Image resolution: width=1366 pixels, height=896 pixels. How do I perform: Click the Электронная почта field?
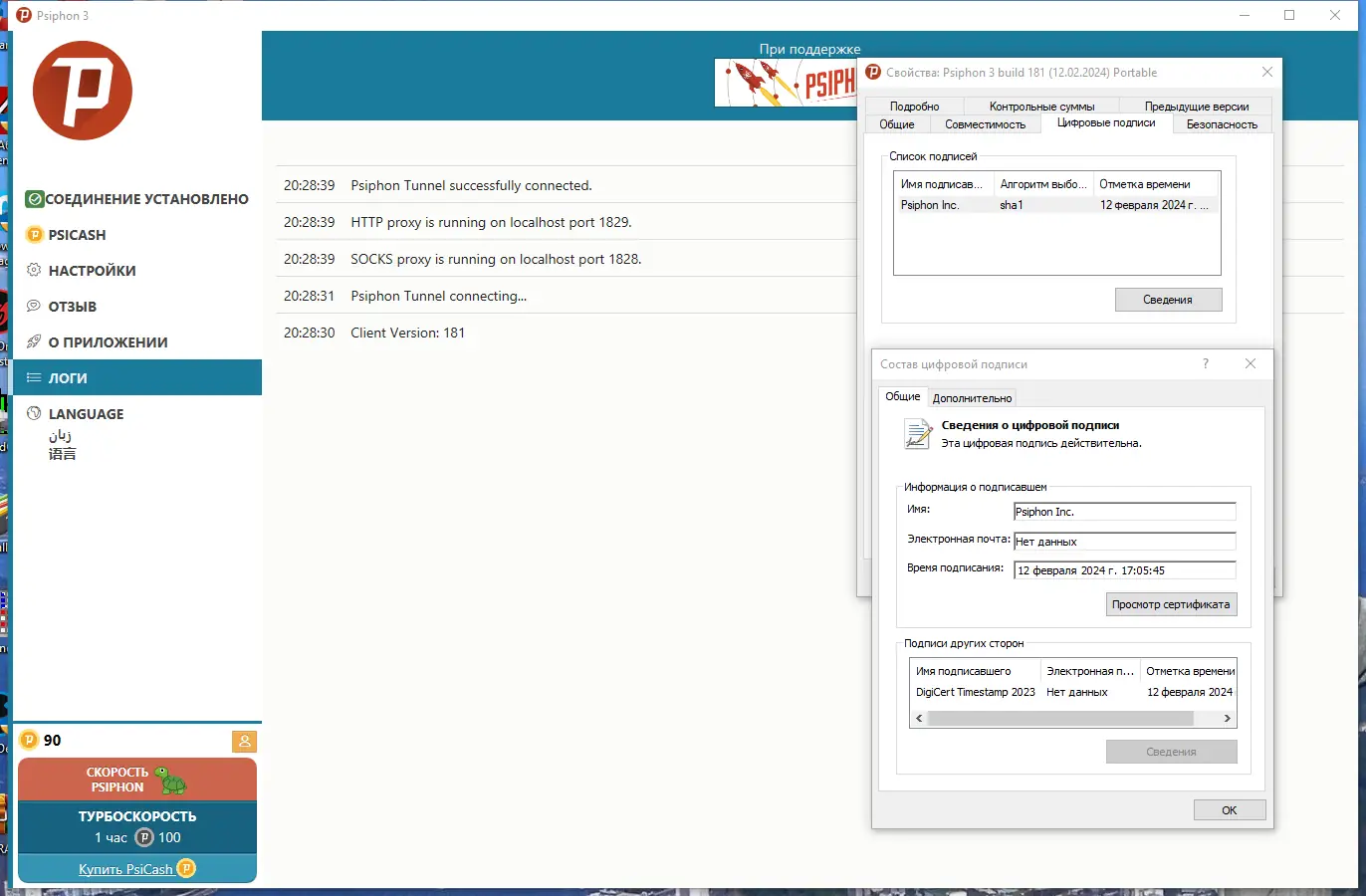pos(1124,542)
